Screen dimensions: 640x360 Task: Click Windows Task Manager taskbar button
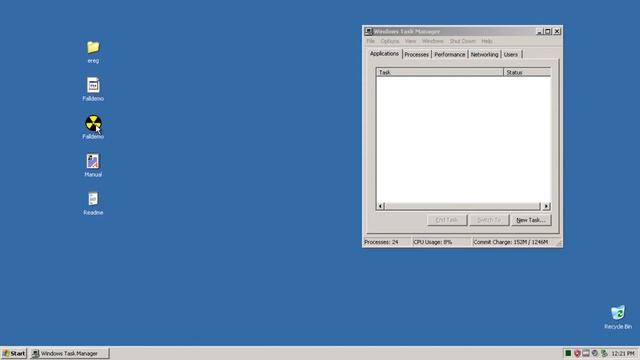pos(70,353)
